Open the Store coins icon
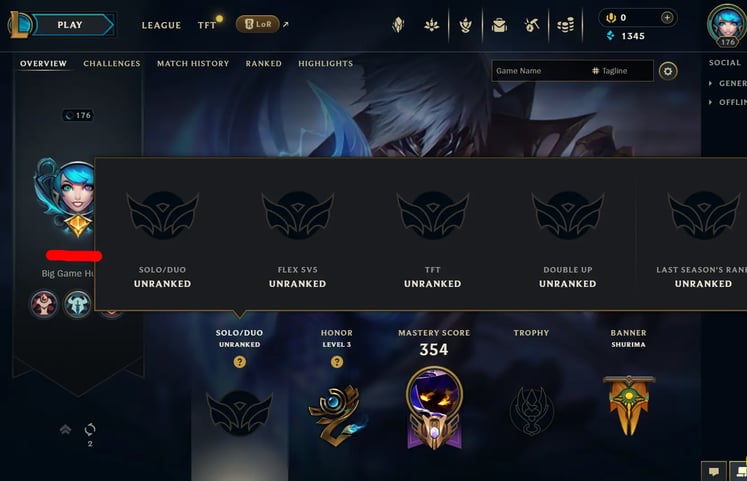This screenshot has height=481, width=747. [565, 25]
